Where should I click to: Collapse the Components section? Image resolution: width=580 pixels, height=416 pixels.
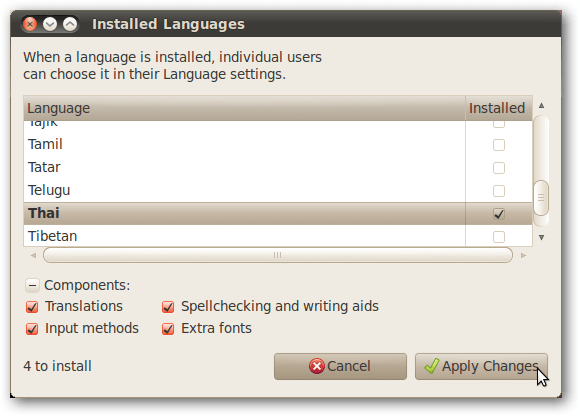(x=32, y=285)
